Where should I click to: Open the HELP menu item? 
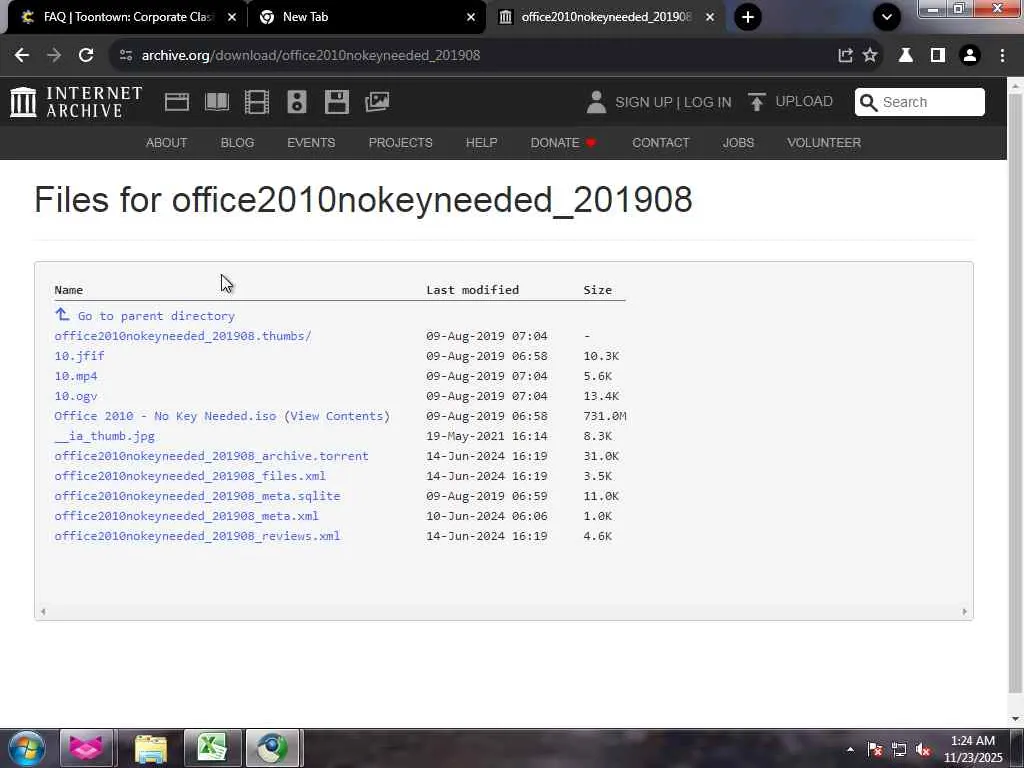click(481, 143)
